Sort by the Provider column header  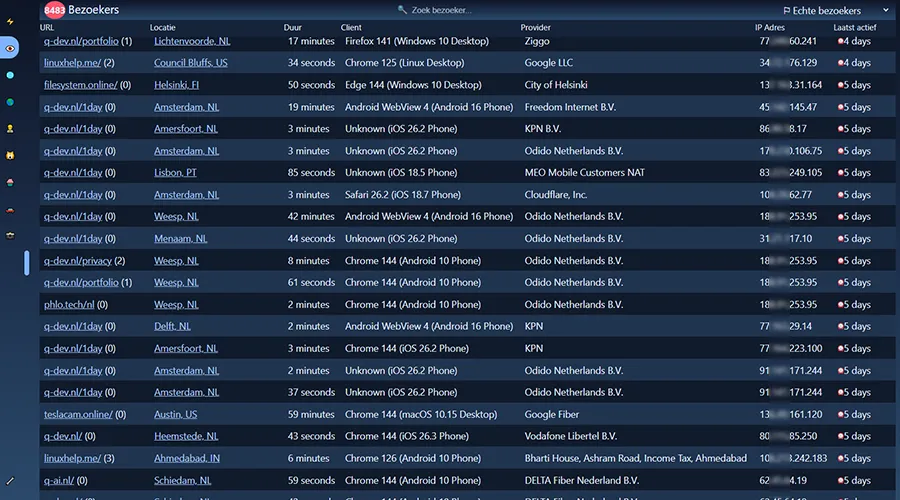pos(535,27)
